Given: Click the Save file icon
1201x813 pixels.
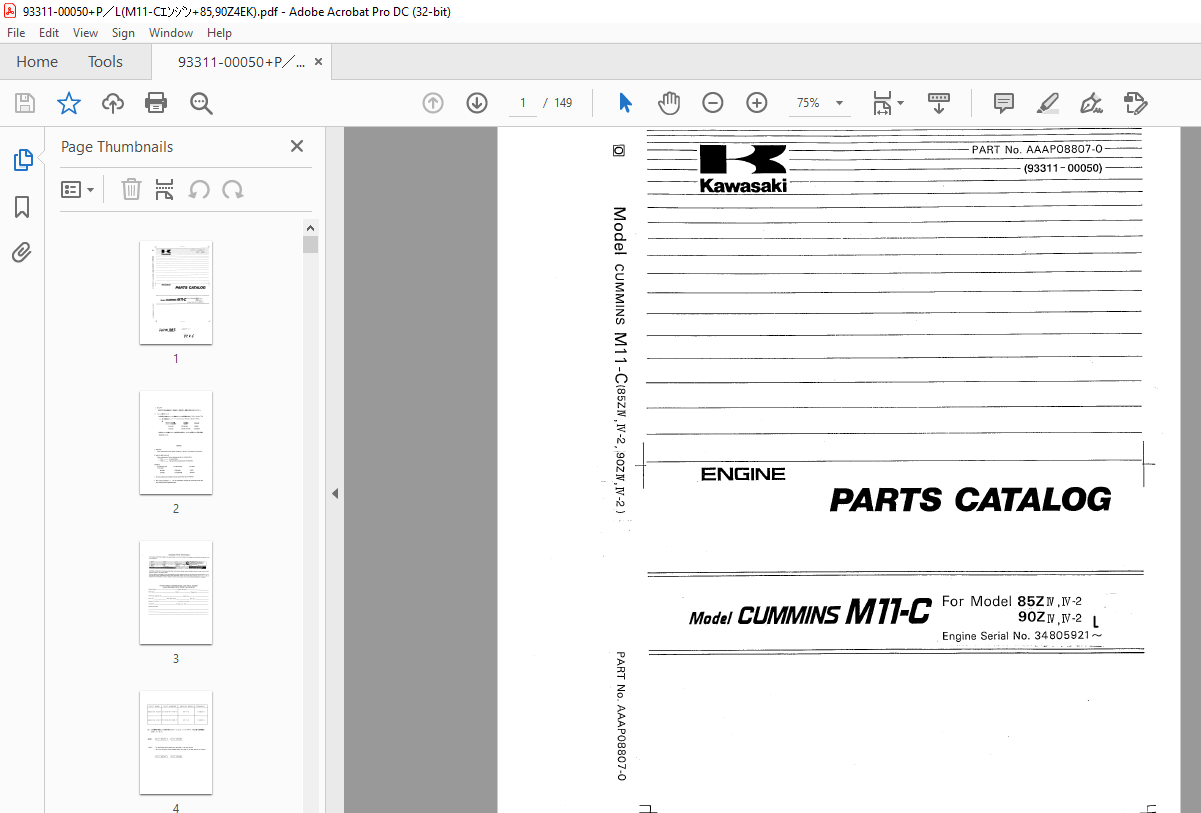Looking at the screenshot, I should (25, 103).
